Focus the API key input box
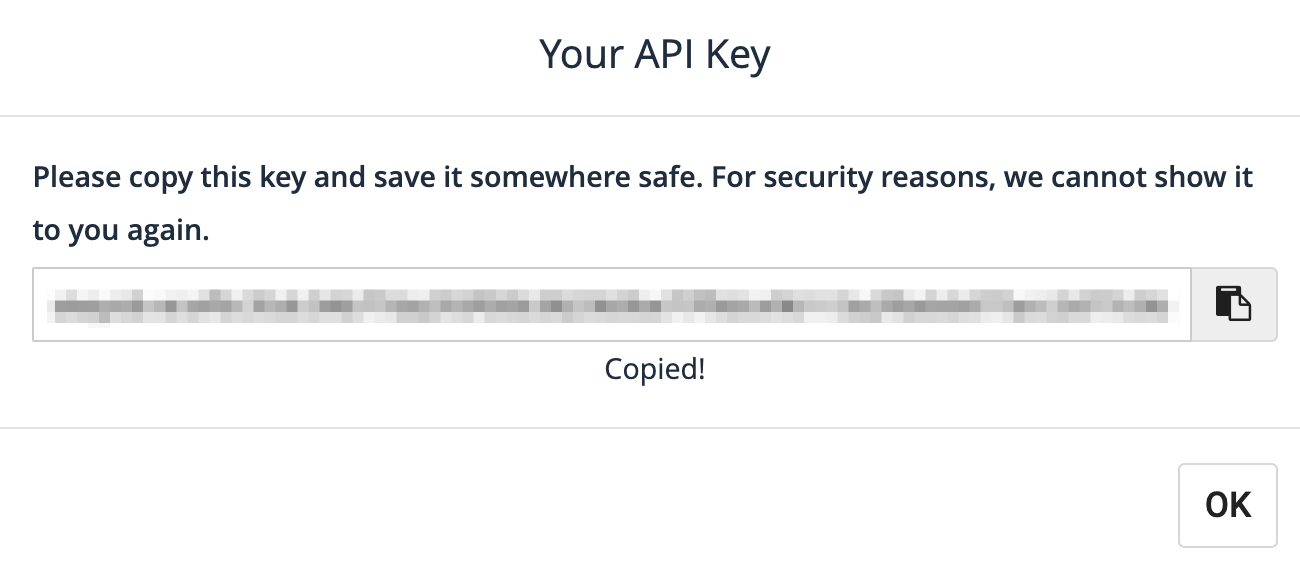Screen dimensions: 1300x568 tap(610, 304)
